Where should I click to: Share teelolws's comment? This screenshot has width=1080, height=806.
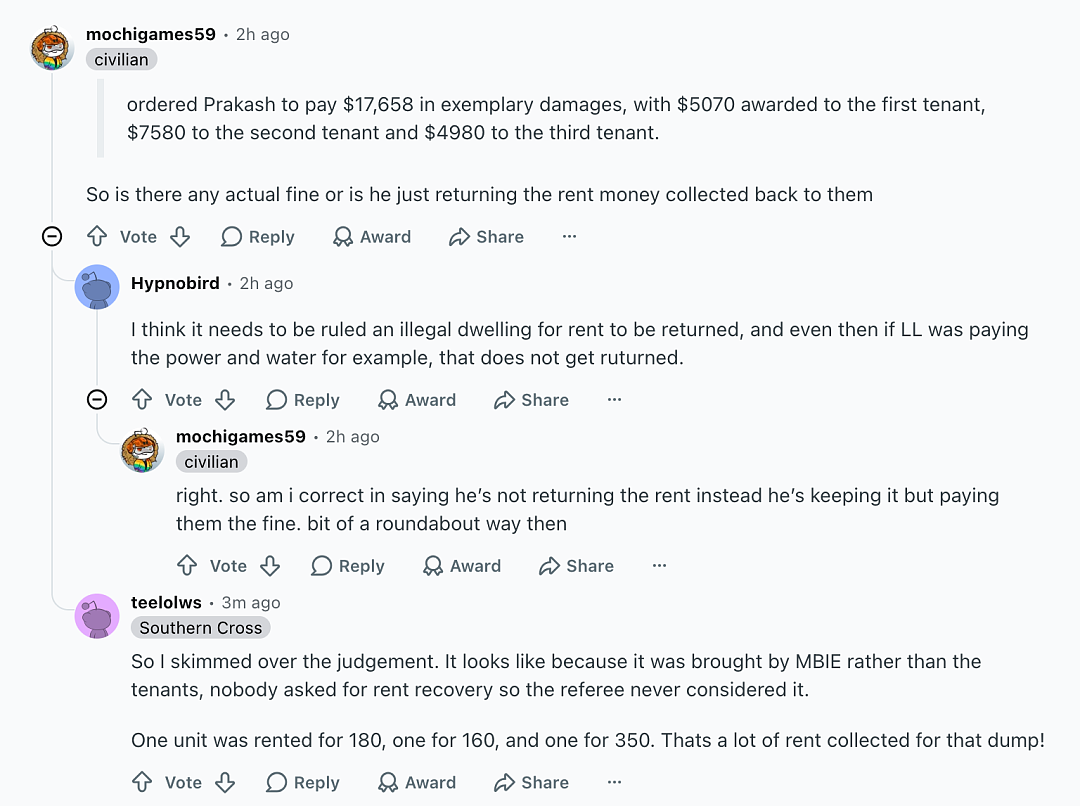[x=531, y=782]
